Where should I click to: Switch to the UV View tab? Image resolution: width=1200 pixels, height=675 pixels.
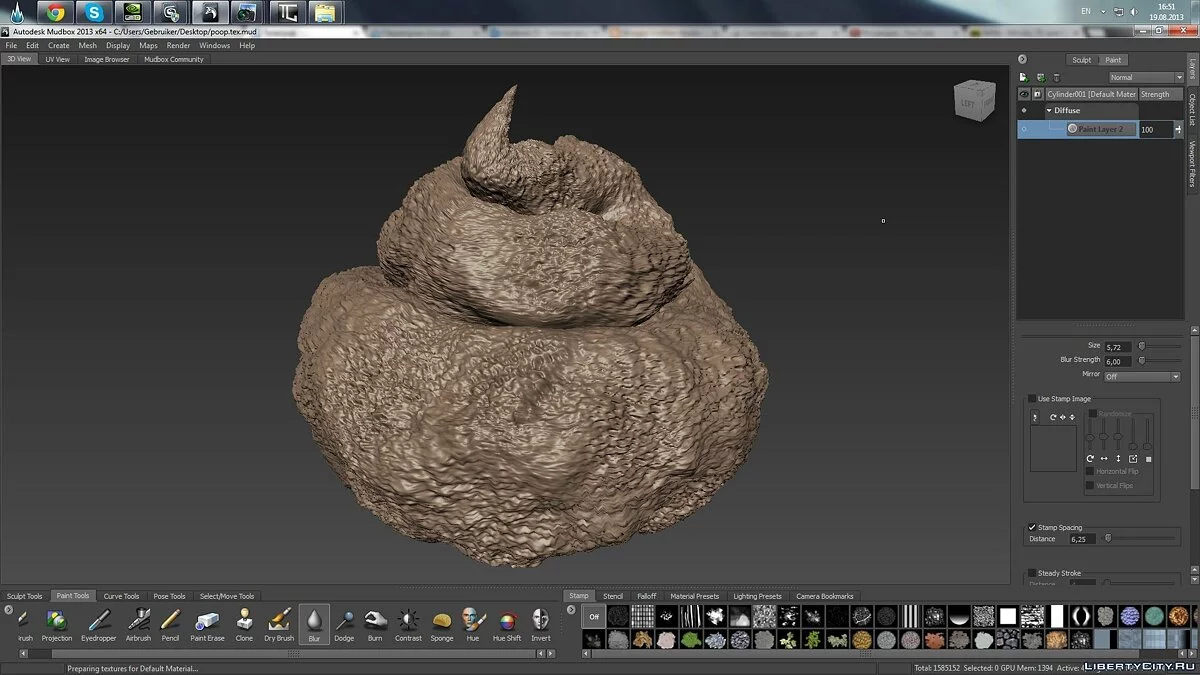[x=57, y=59]
